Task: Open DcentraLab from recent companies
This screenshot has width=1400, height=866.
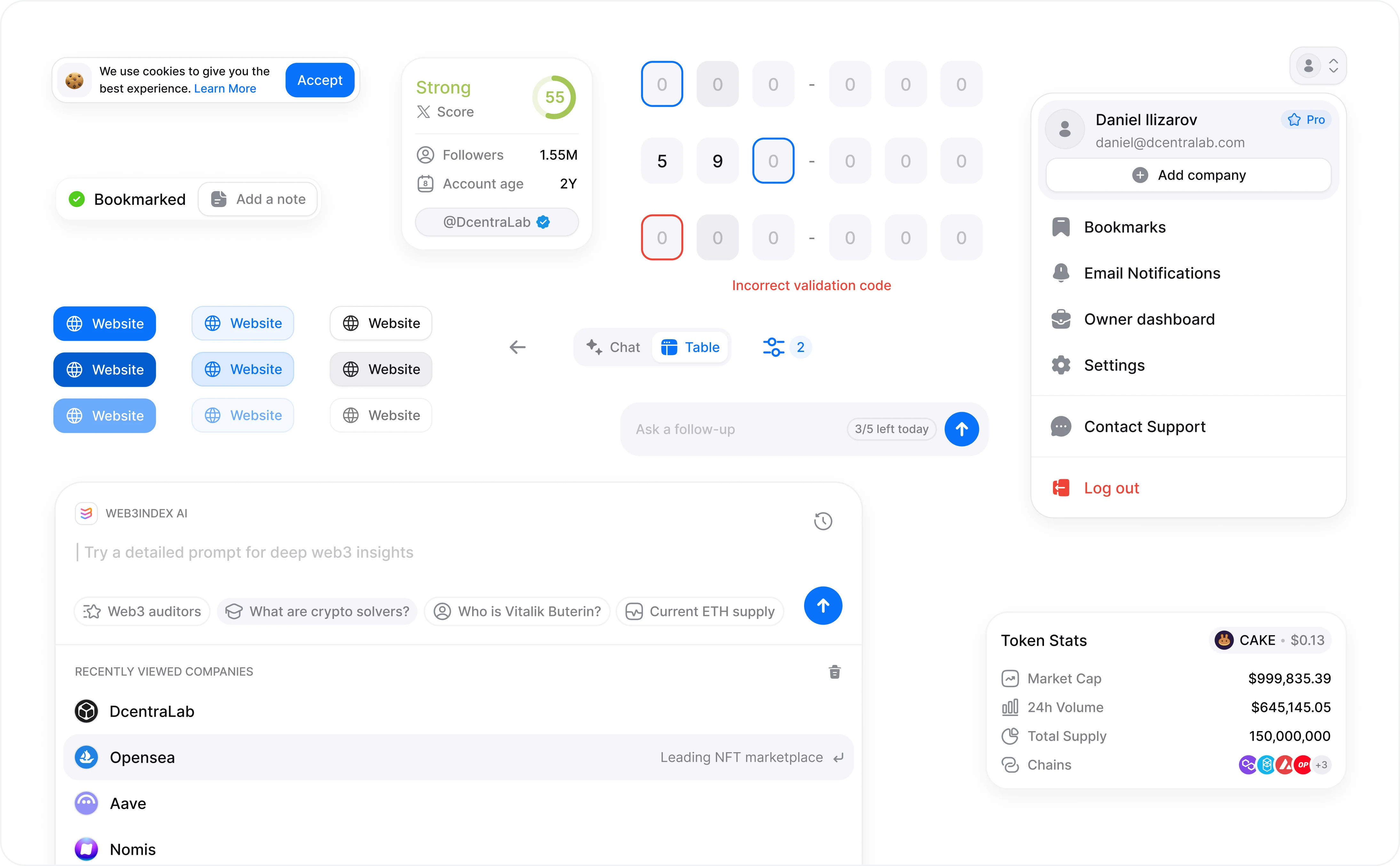Action: tap(458, 712)
